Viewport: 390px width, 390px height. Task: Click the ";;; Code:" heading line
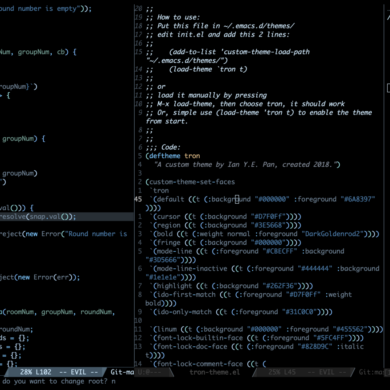(163, 147)
